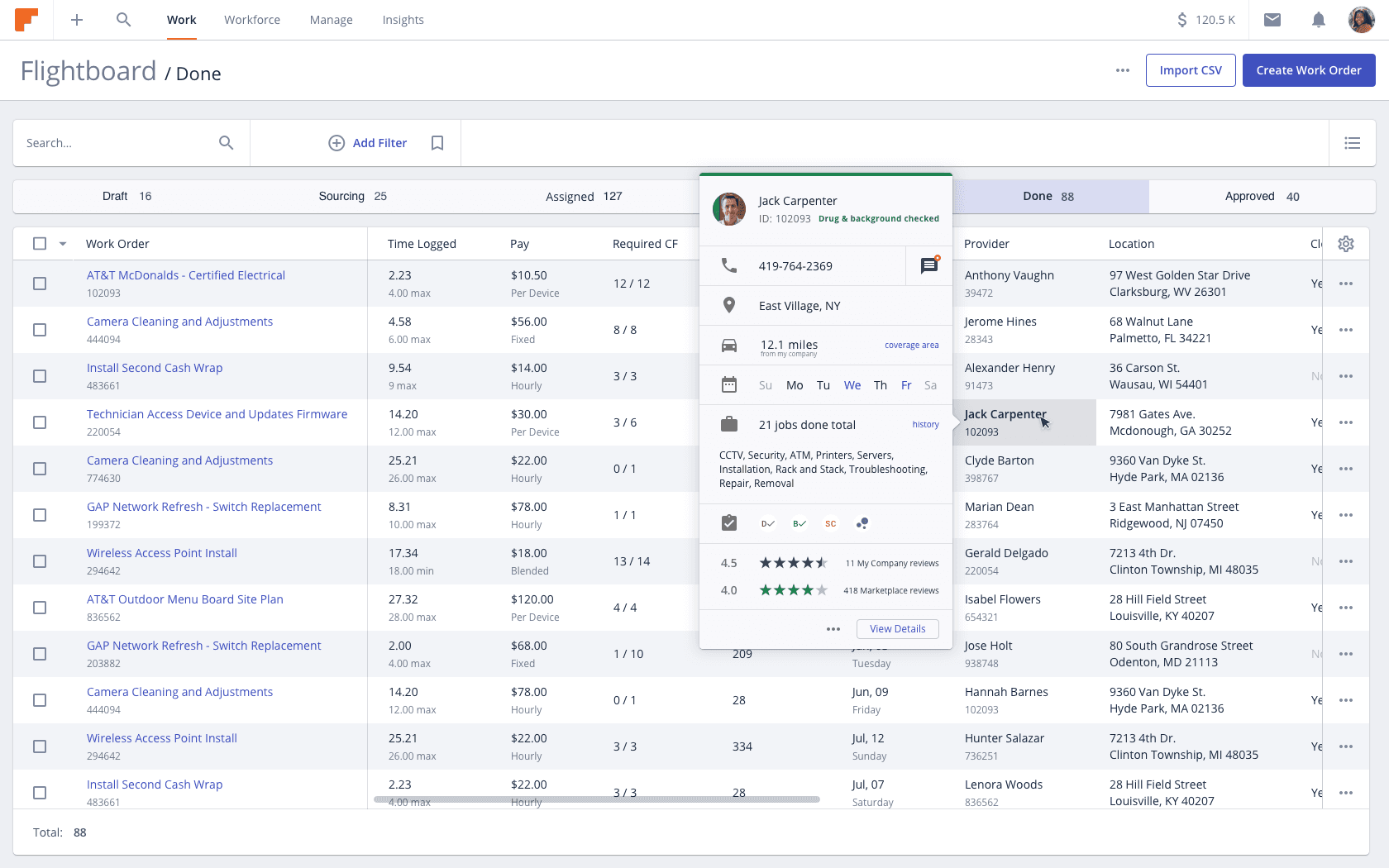Check the Install Second Cash Wrap 9.54 row

click(x=40, y=376)
